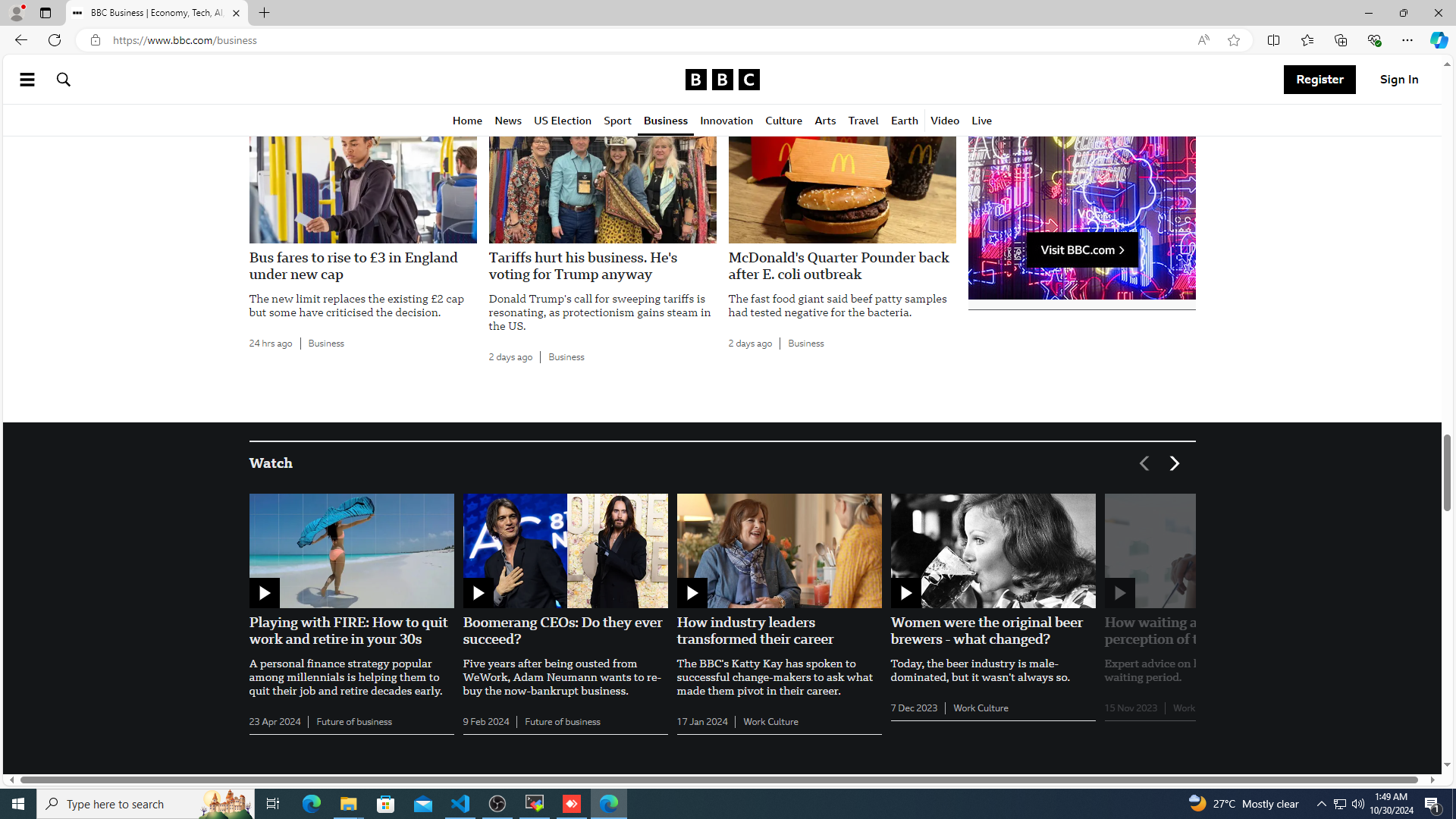Screen dimensions: 1456x819
Task: Open the BBC hamburger menu
Action: 27,80
